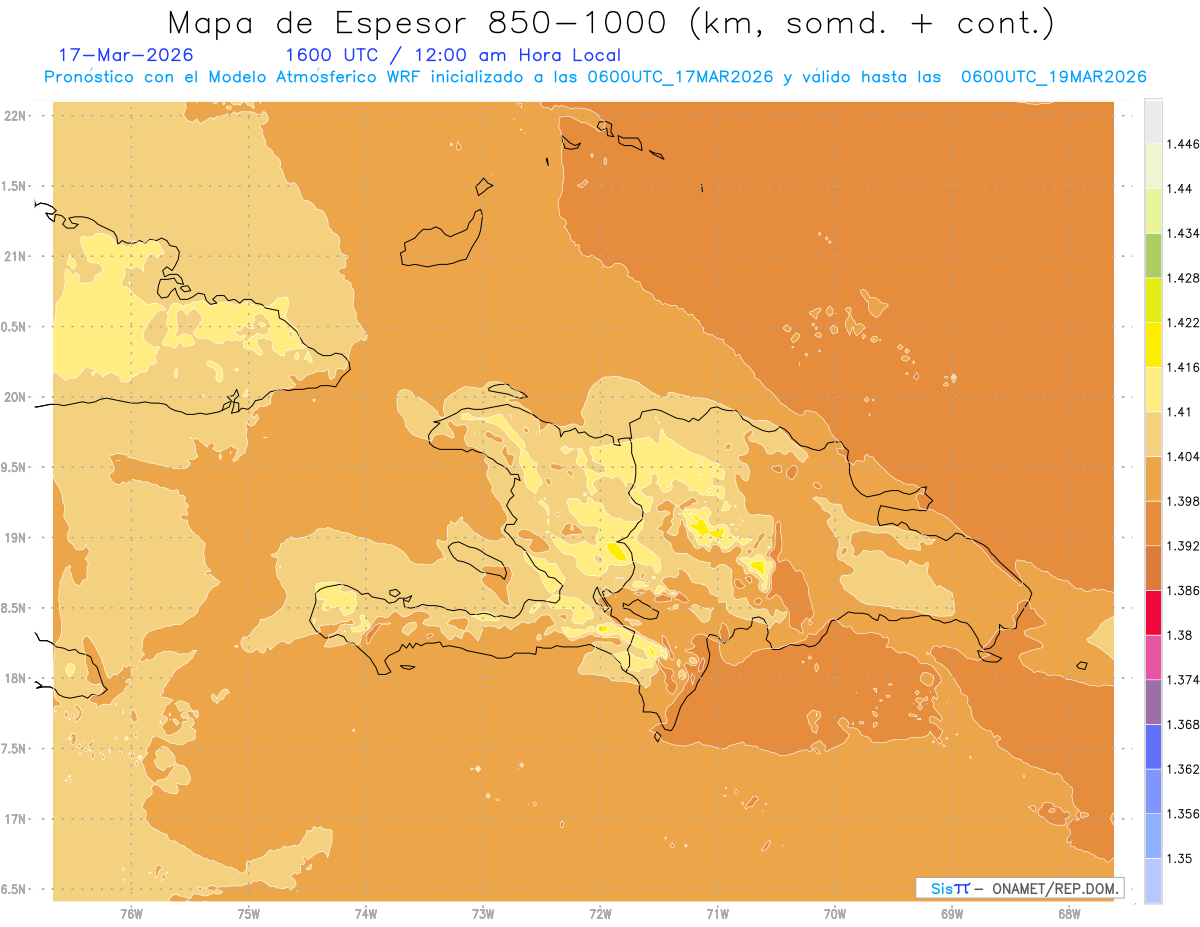Click the colorbar value "1.368"
The width and height of the screenshot is (1200, 927).
click(1184, 724)
